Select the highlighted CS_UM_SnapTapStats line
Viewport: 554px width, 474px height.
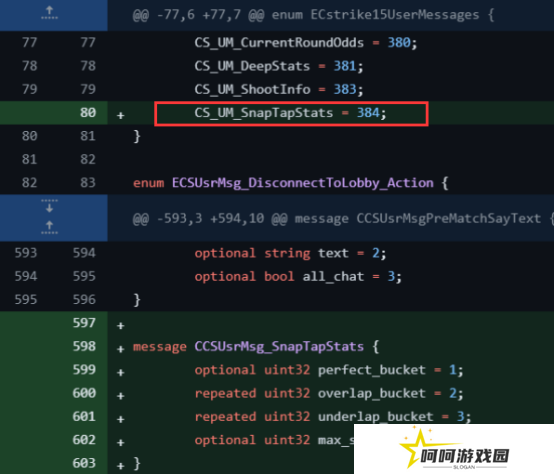click(291, 113)
